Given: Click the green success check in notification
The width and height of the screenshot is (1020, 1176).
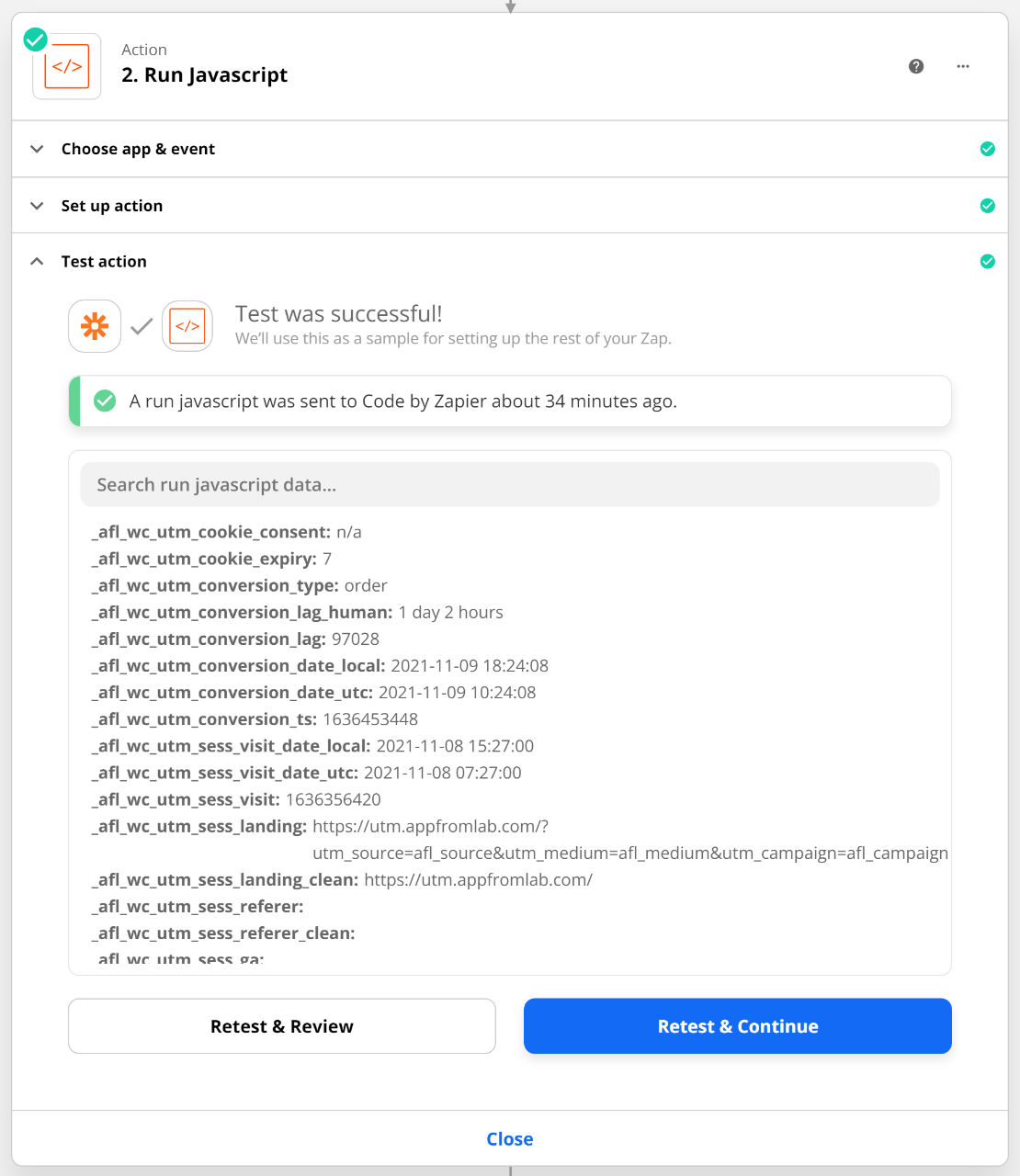Looking at the screenshot, I should point(106,401).
